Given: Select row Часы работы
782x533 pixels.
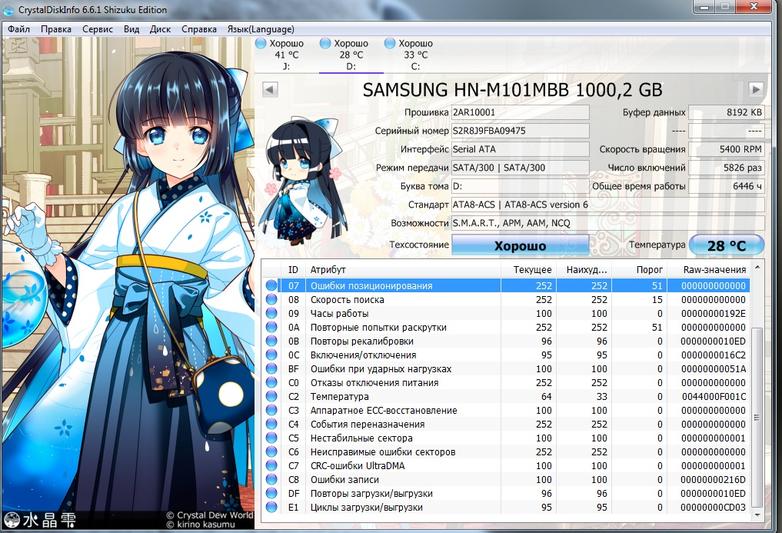Looking at the screenshot, I should pyautogui.click(x=506, y=314).
